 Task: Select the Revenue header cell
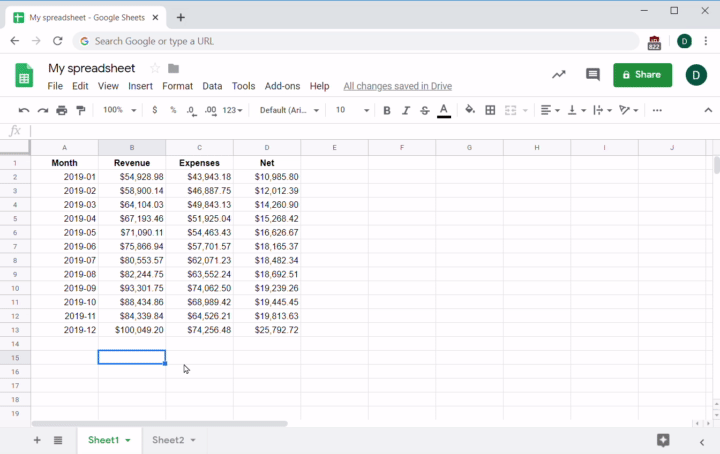[x=132, y=162]
